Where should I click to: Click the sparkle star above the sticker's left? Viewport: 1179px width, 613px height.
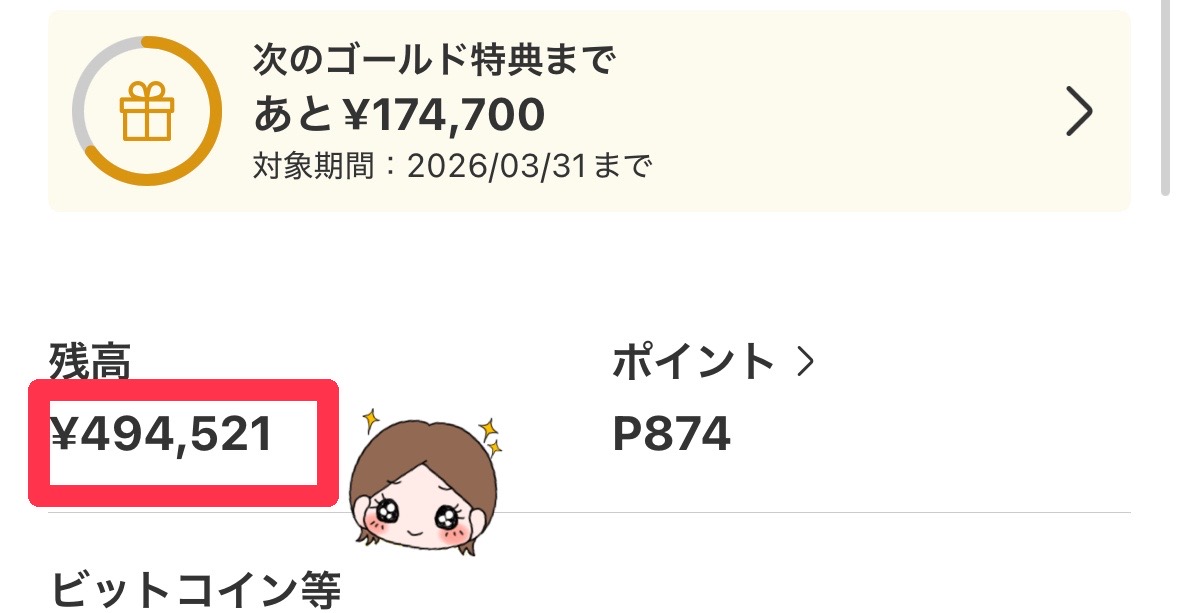(370, 421)
